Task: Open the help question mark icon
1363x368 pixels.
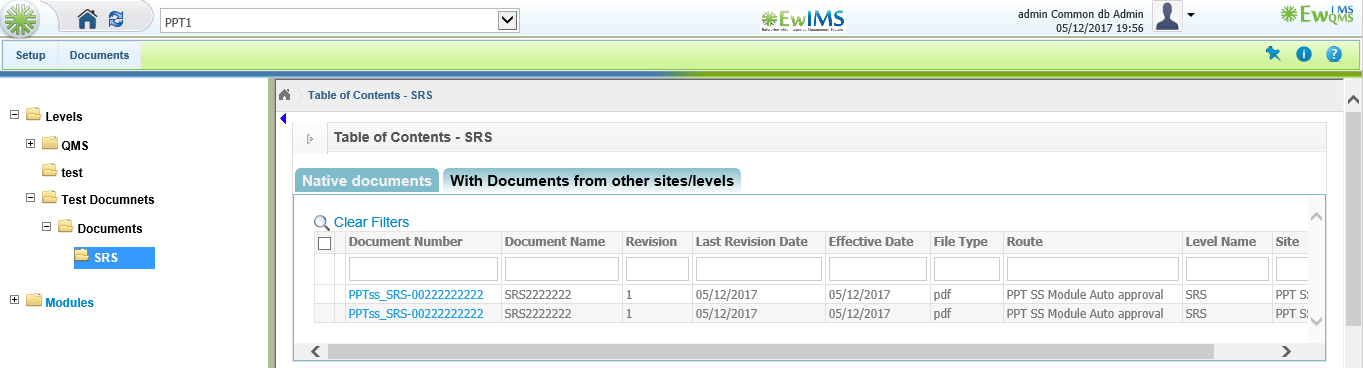Action: [1334, 54]
